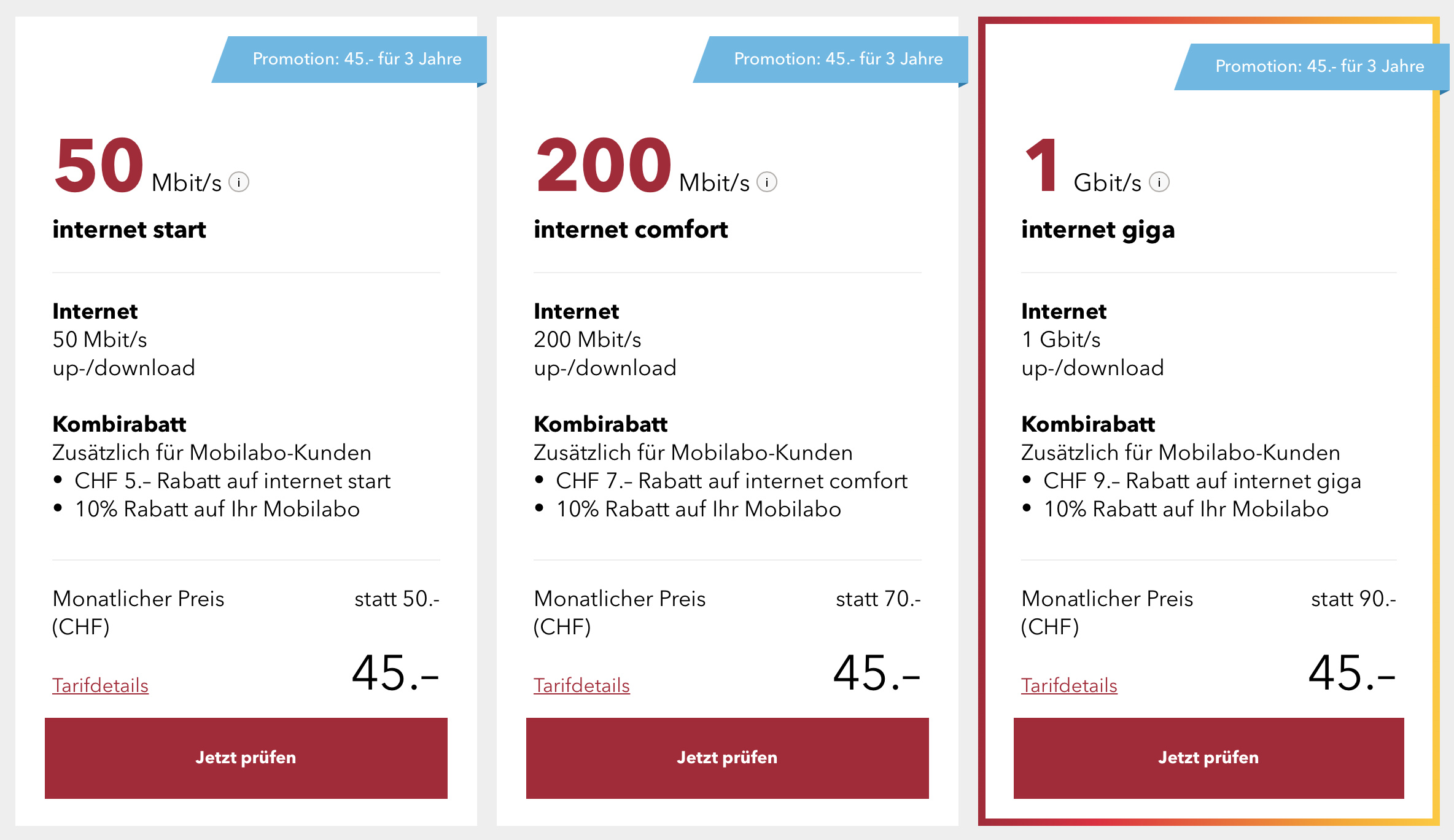View Tarifdetails of internet giga
Screen dimensions: 1454x840
[x=1069, y=685]
